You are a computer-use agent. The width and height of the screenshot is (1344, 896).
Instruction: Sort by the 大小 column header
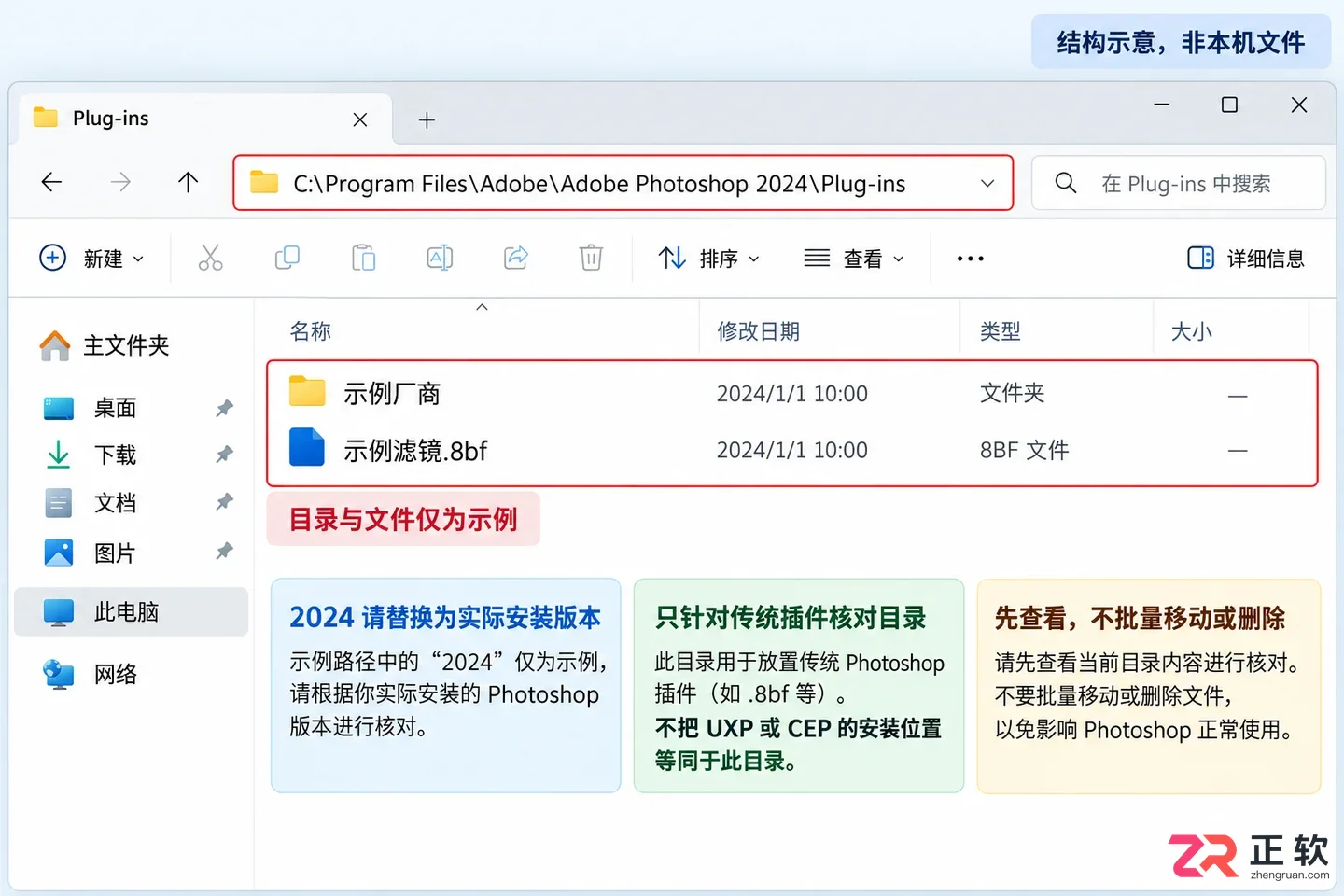(x=1192, y=331)
